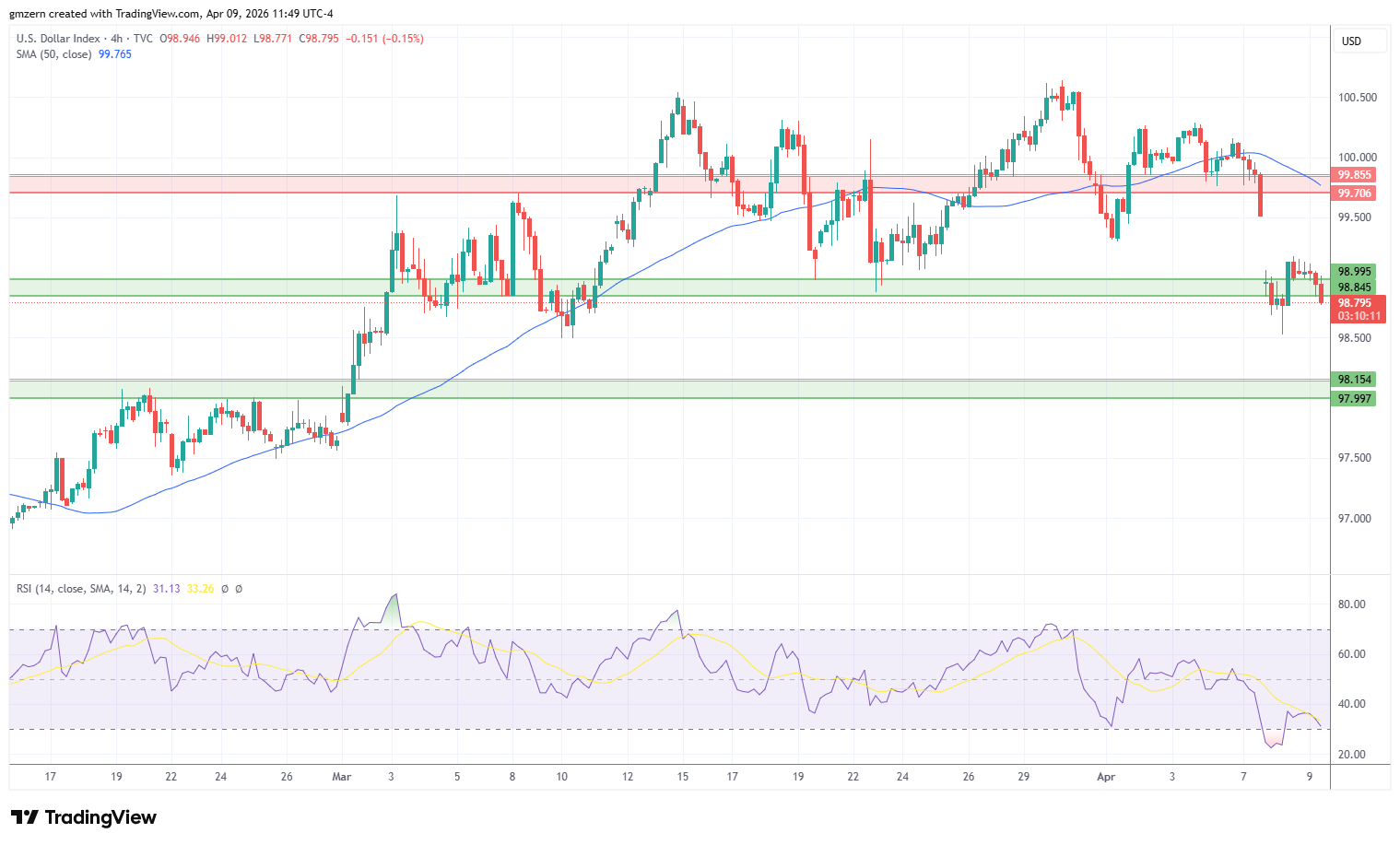The image size is (1400, 845).
Task: Click the 03:10:11 bar countdown timer
Action: coord(1359,316)
